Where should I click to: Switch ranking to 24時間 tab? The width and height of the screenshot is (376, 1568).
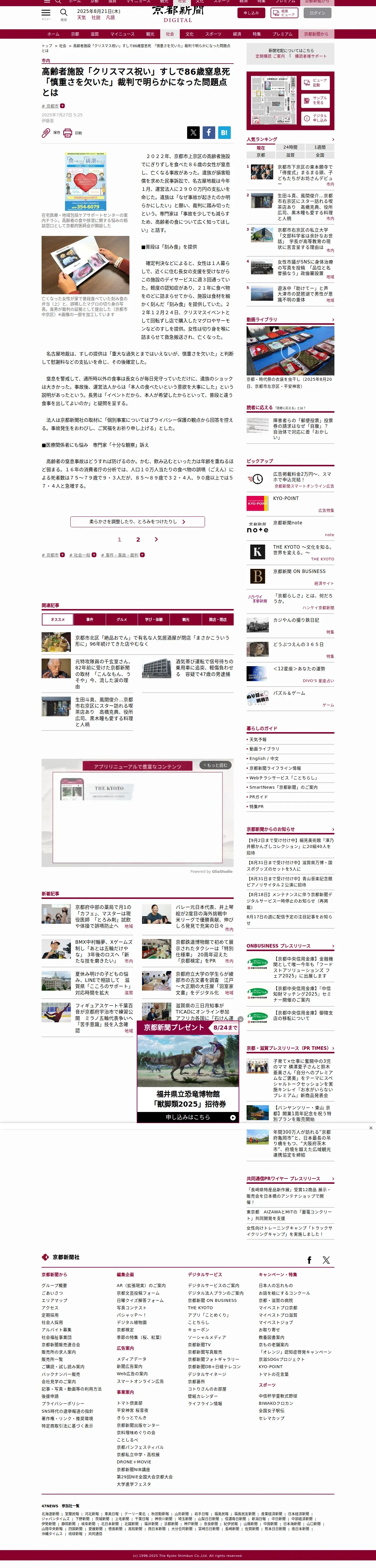tap(290, 147)
